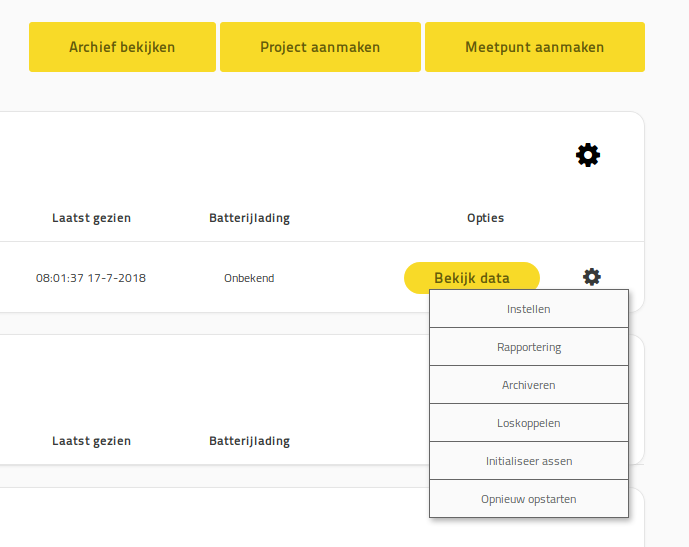Screen dimensions: 689x547
Task: Click Opnieuw opstarten in the menu
Action: [528, 499]
